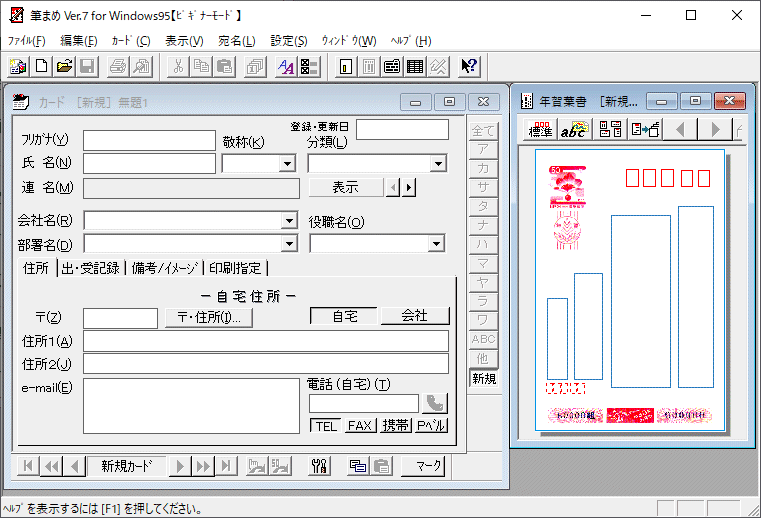Click the stacked cards duplicate icon
This screenshot has width=761, height=518.
pyautogui.click(x=255, y=67)
